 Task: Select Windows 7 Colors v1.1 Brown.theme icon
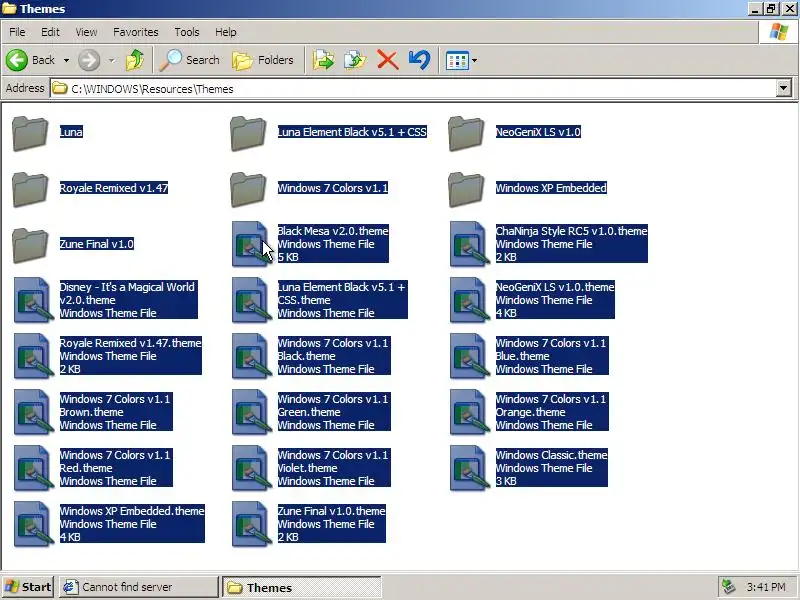[x=33, y=412]
